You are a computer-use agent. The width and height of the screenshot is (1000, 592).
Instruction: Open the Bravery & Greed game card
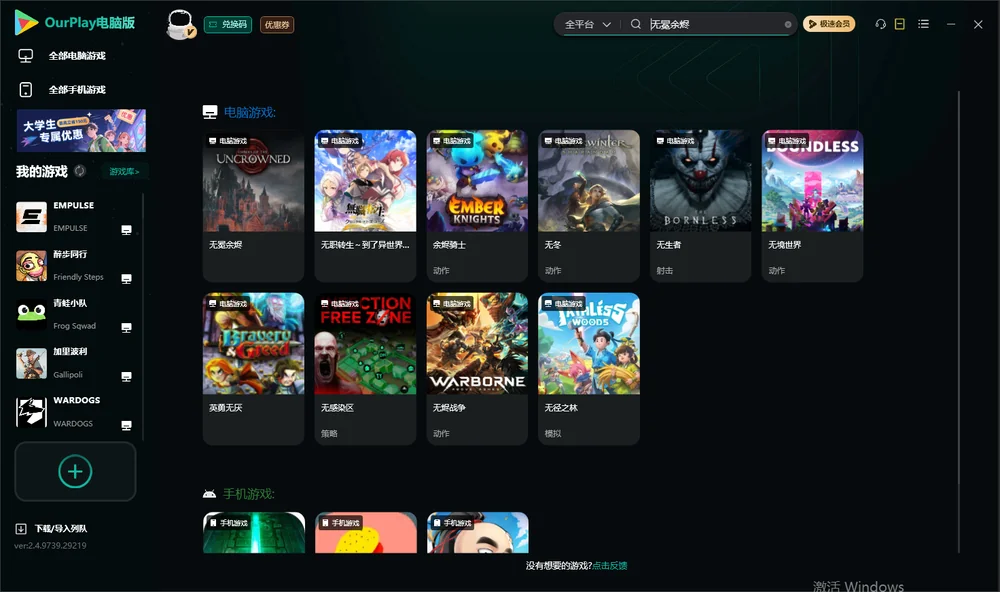[253, 369]
